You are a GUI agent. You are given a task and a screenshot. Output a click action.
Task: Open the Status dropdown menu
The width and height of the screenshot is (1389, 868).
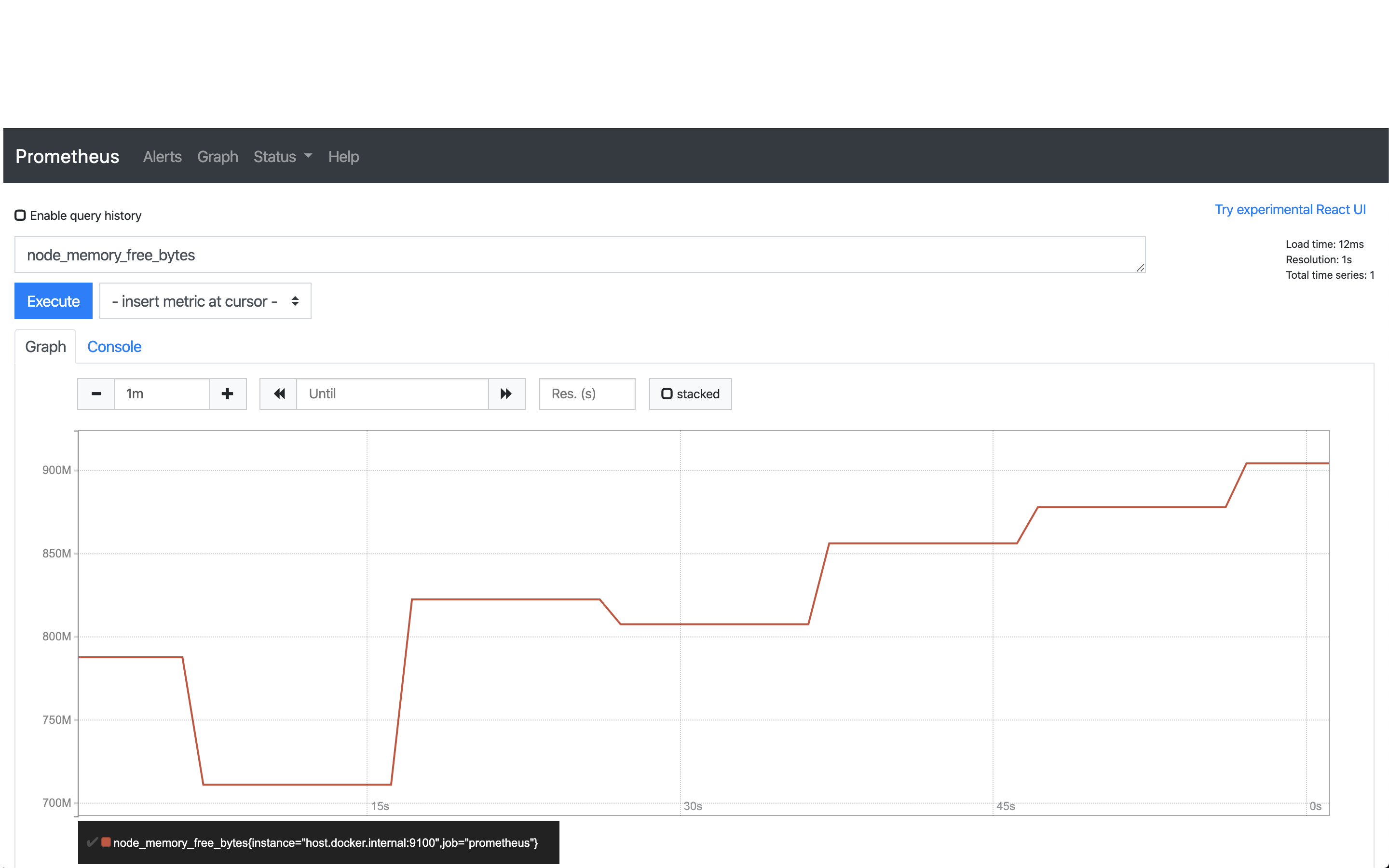tap(275, 157)
